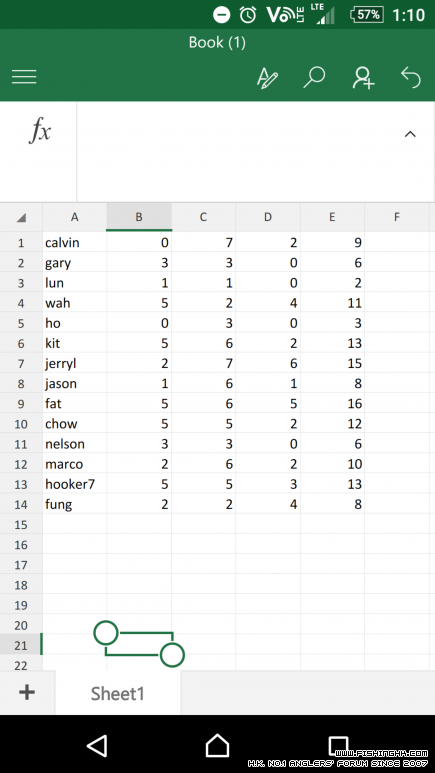Image resolution: width=435 pixels, height=773 pixels.
Task: Tap the Book (1) document title
Action: (217, 42)
